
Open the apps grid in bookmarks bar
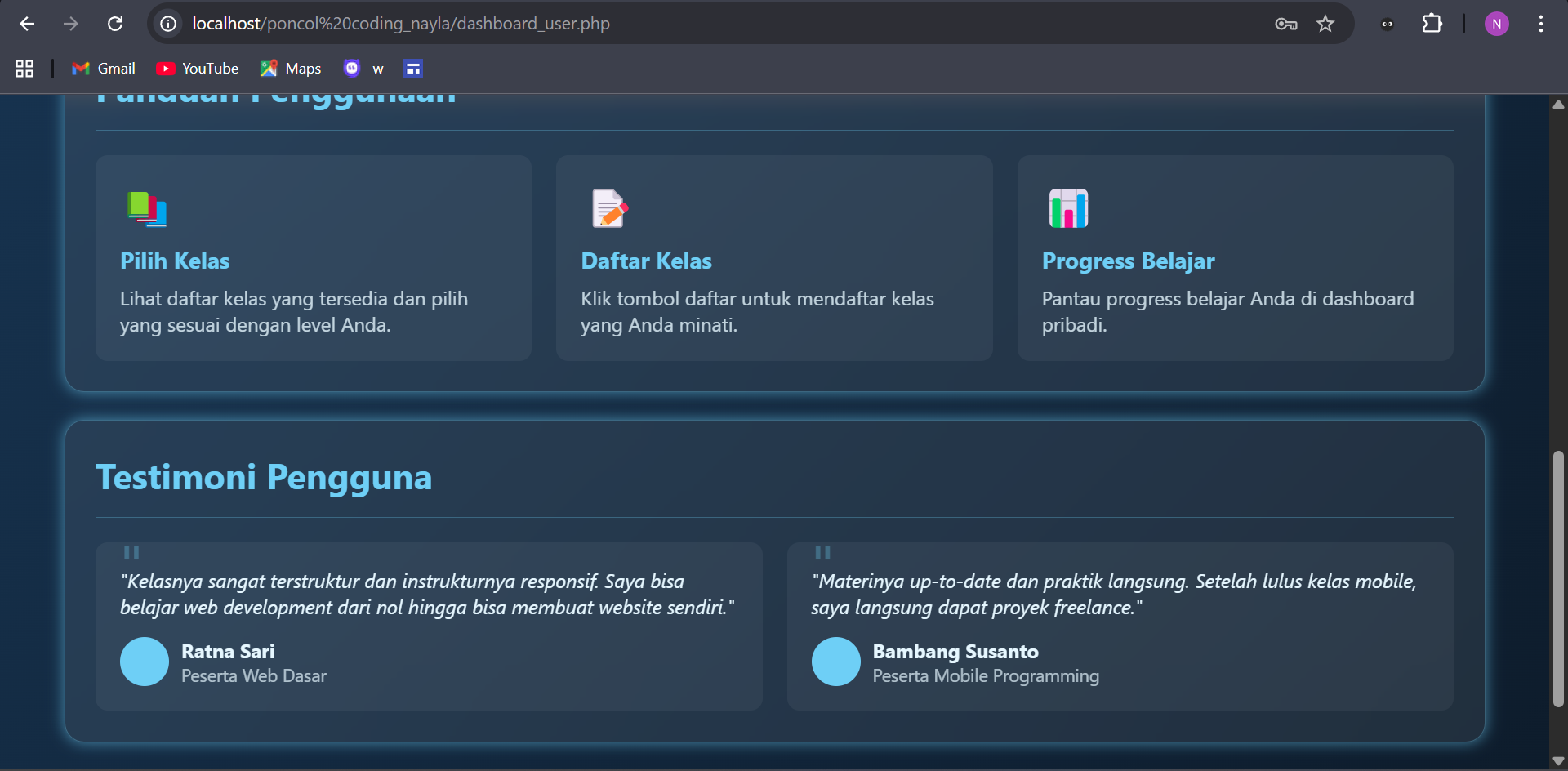(24, 69)
